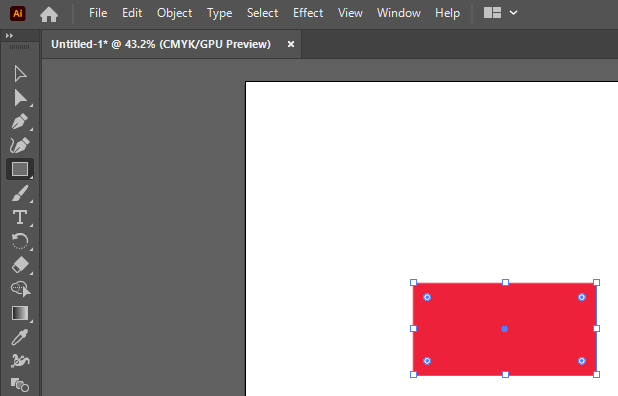Select the Eraser tool
Screen dimensions: 618x396
20,265
